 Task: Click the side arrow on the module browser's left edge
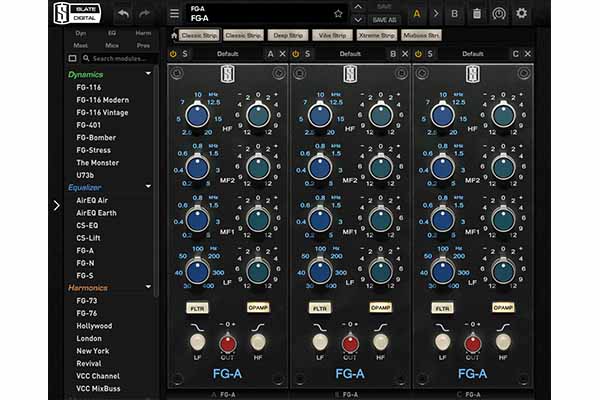[57, 206]
